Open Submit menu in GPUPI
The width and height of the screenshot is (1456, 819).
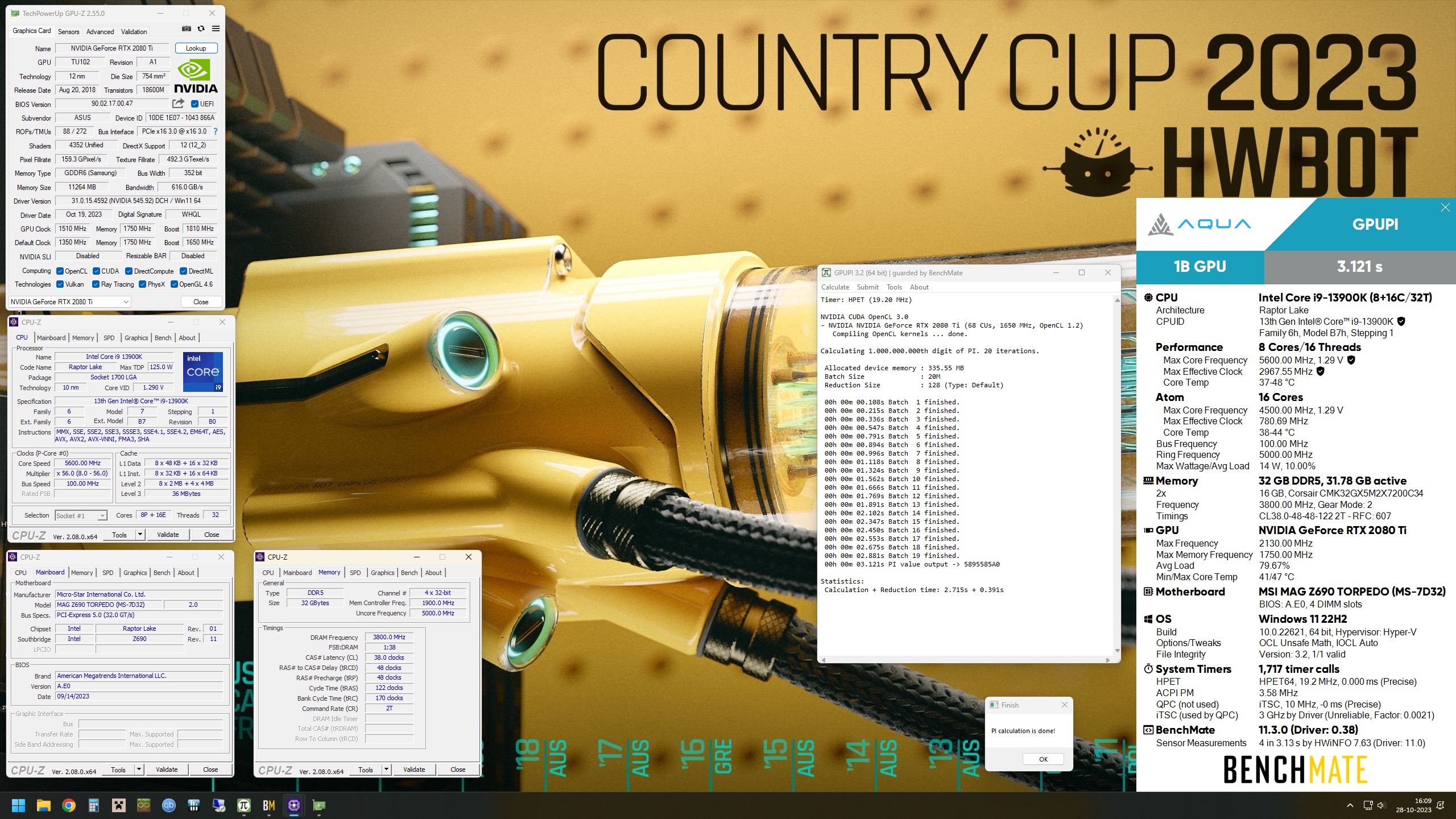coord(867,287)
